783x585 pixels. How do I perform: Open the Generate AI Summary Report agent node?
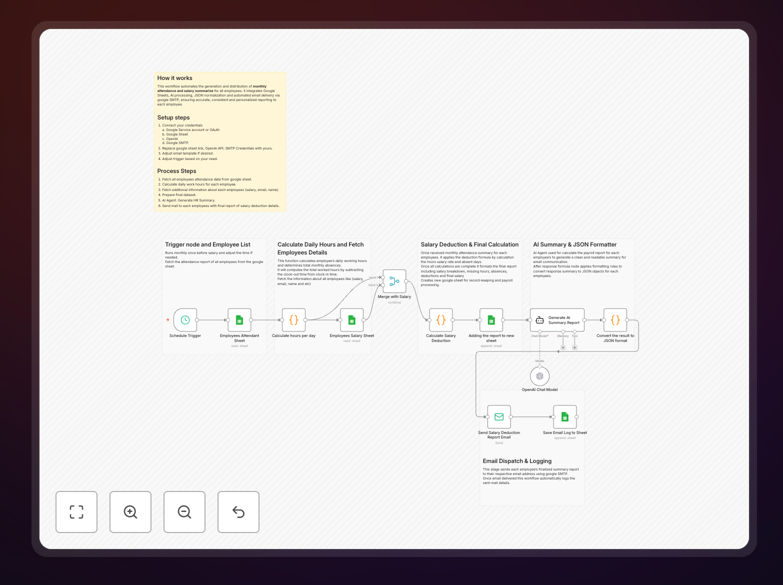pos(557,320)
